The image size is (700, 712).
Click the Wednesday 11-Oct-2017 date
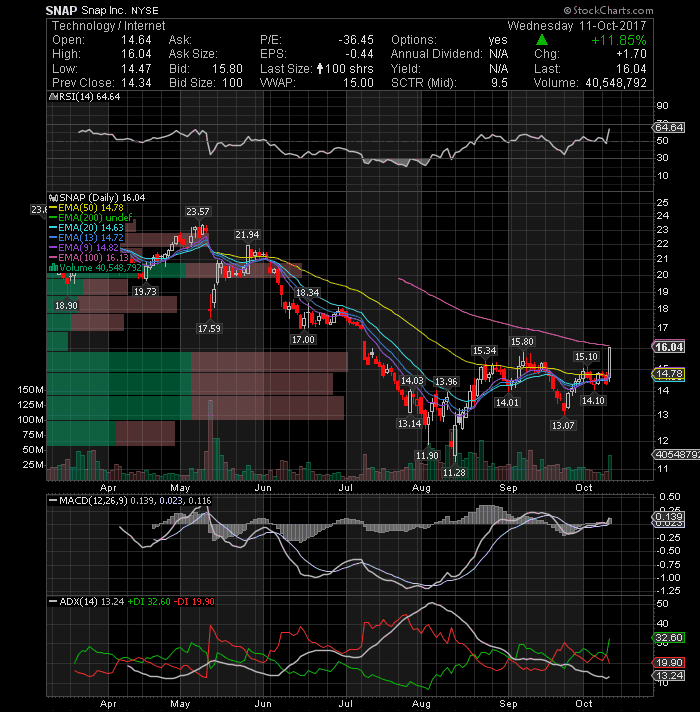(577, 26)
